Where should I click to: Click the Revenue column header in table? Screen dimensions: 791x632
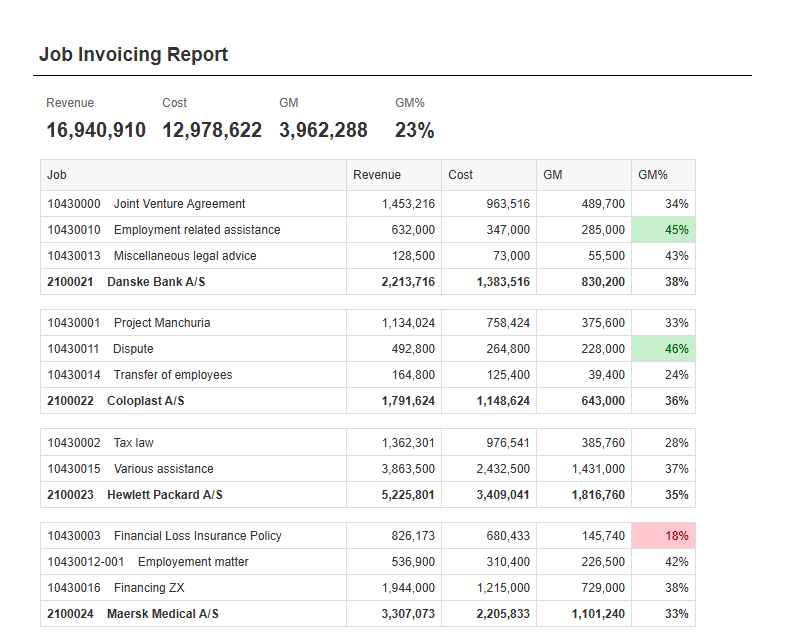coord(394,175)
